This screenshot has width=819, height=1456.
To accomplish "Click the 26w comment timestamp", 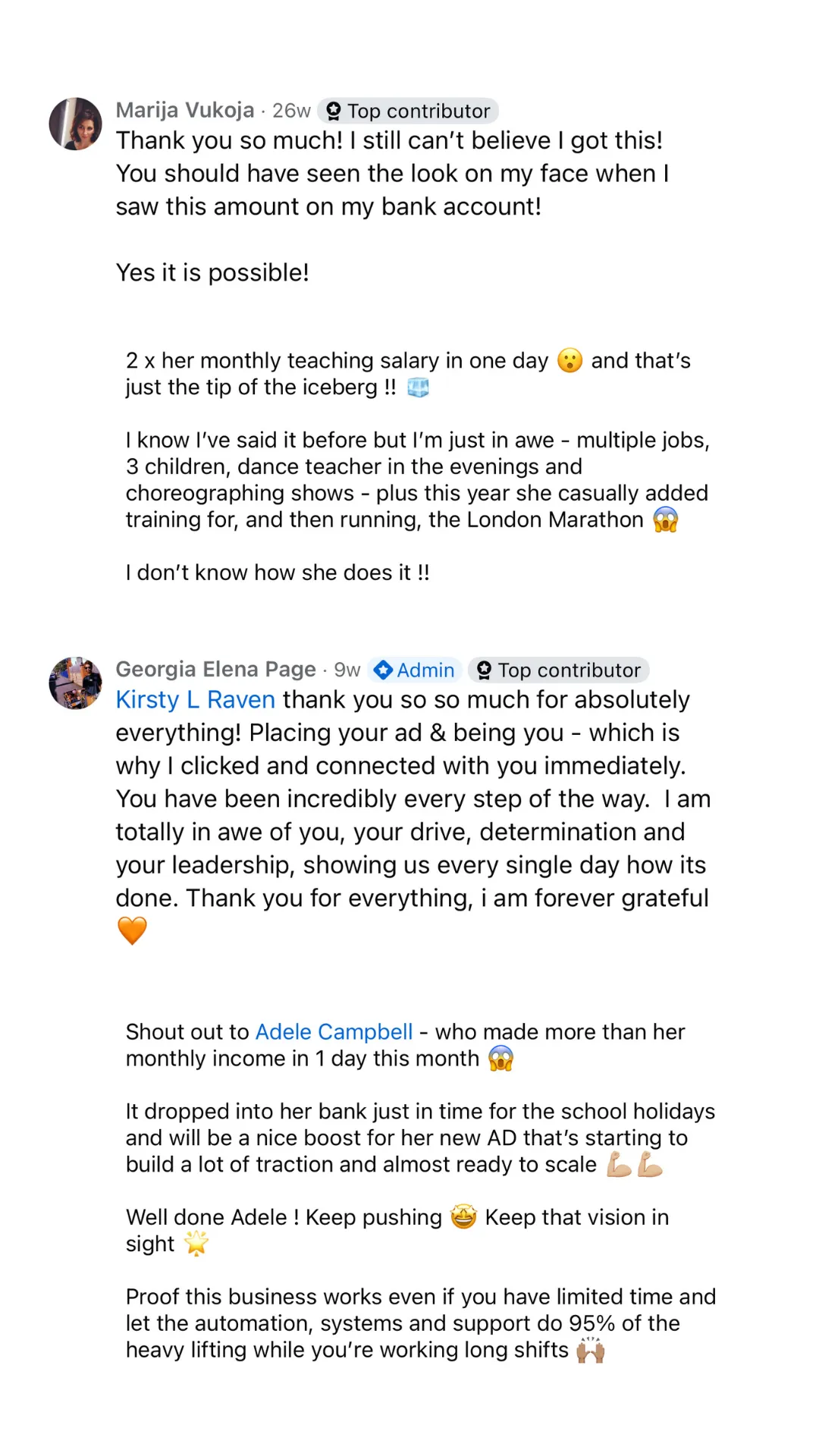I will point(291,111).
